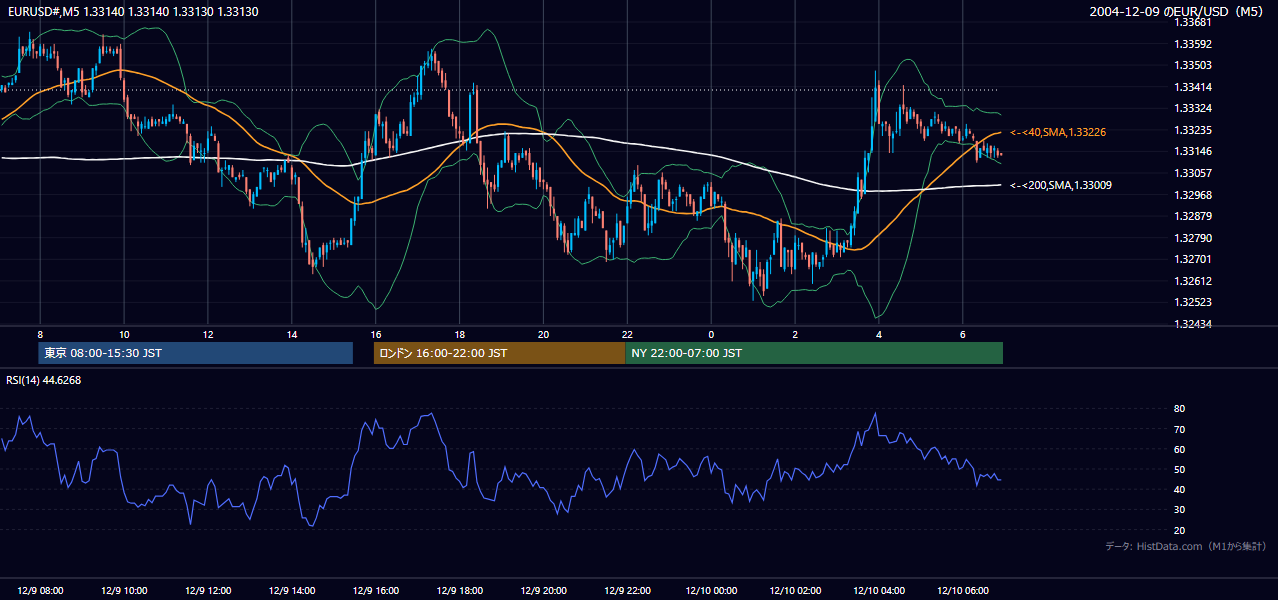Click price axis value 1.33592
This screenshot has height=600, width=1278.
(x=1193, y=44)
